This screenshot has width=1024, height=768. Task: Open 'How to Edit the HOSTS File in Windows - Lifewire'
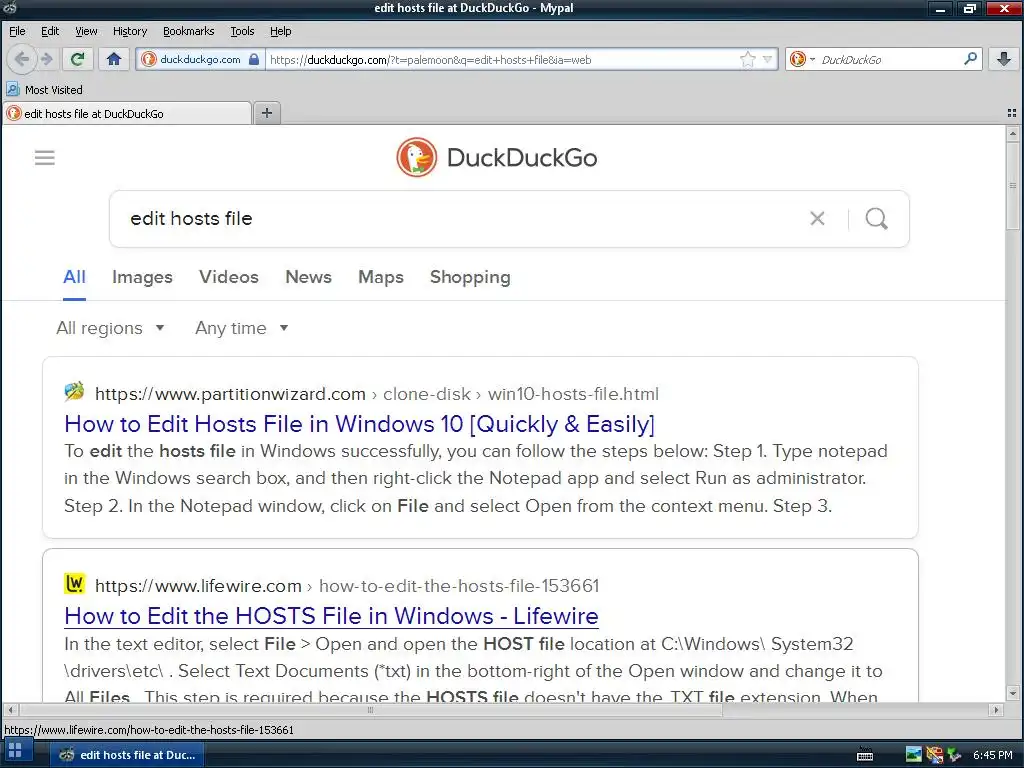(331, 616)
